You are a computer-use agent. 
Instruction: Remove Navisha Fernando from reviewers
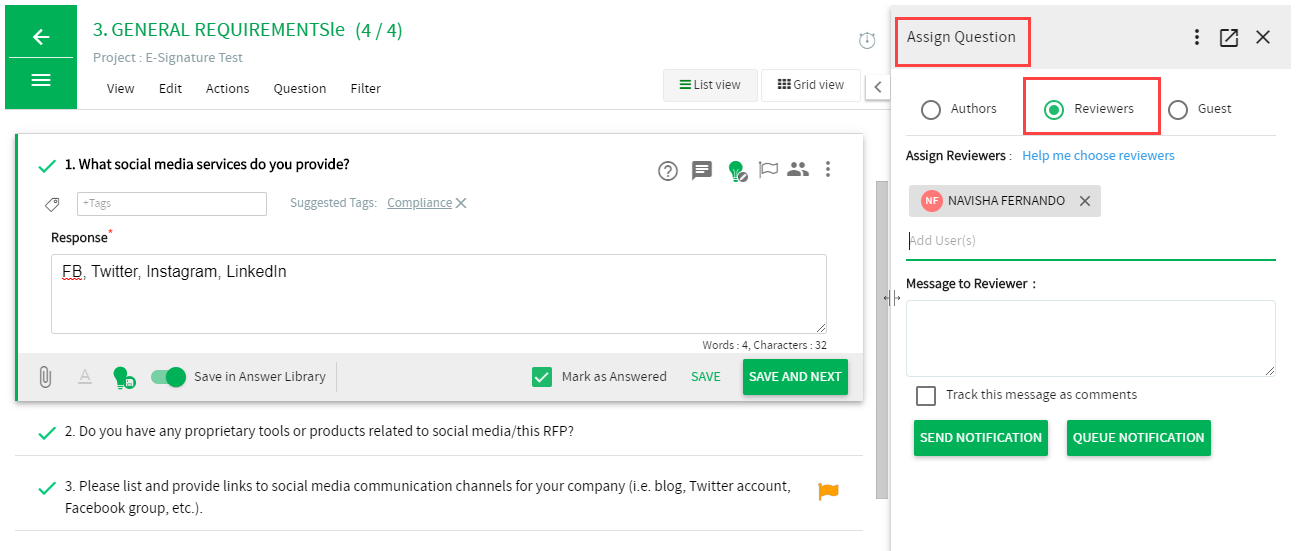[1085, 201]
